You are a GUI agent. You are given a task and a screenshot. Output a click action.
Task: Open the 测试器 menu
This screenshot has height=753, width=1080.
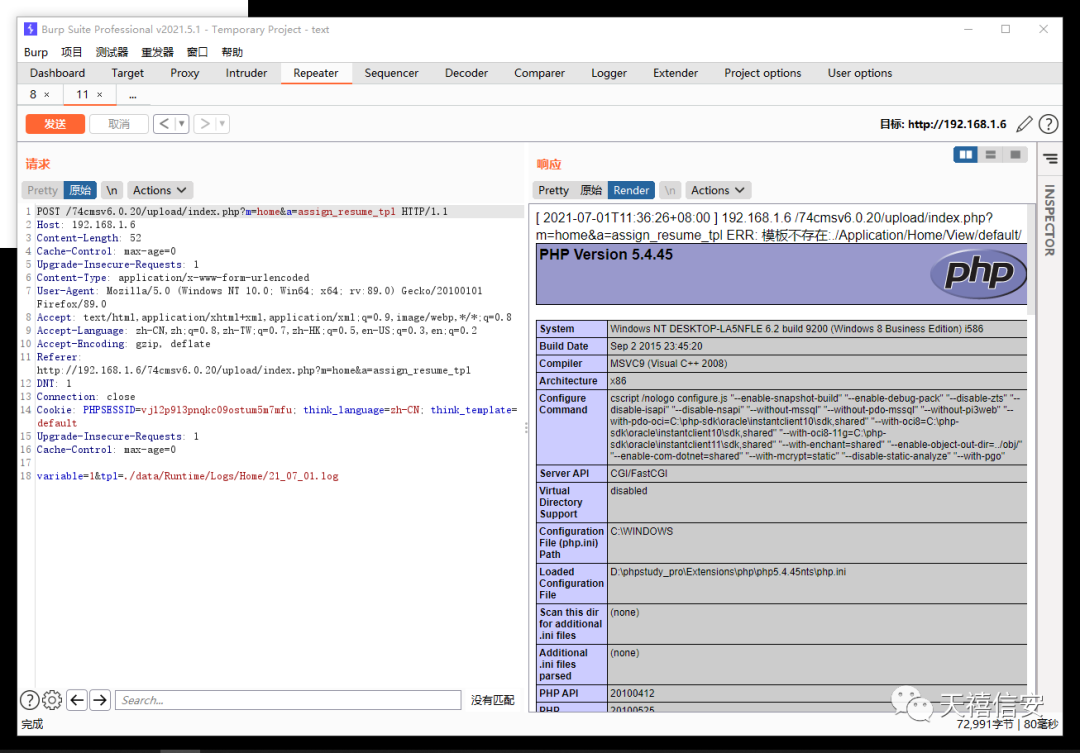(112, 52)
